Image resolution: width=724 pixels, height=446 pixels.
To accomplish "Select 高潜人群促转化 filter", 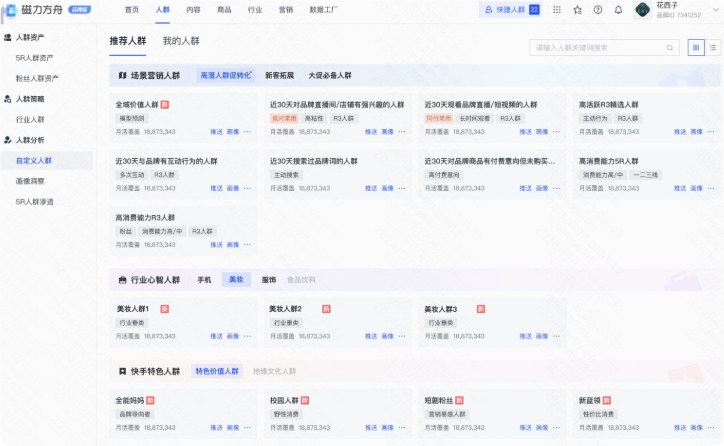I will (x=226, y=75).
